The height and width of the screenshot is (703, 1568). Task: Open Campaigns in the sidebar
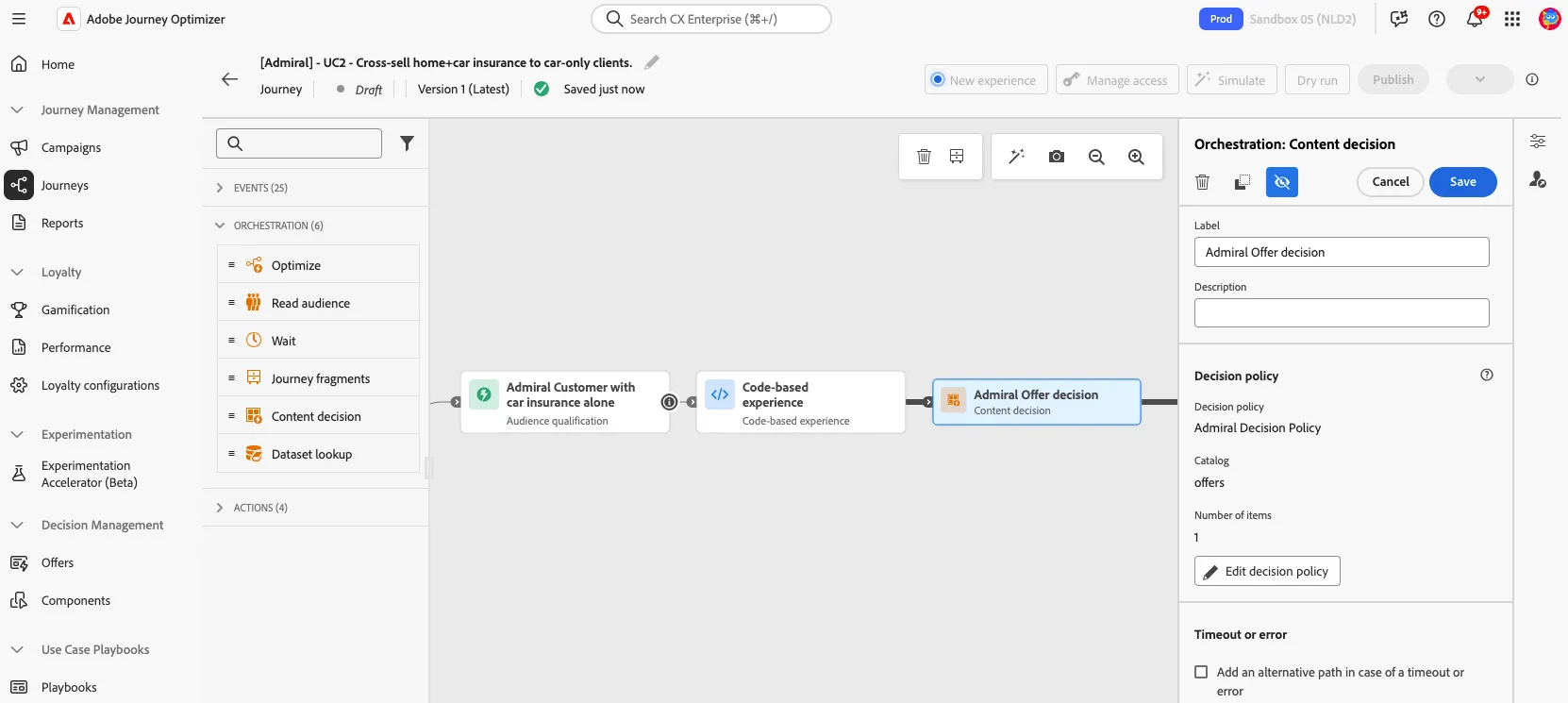point(71,147)
